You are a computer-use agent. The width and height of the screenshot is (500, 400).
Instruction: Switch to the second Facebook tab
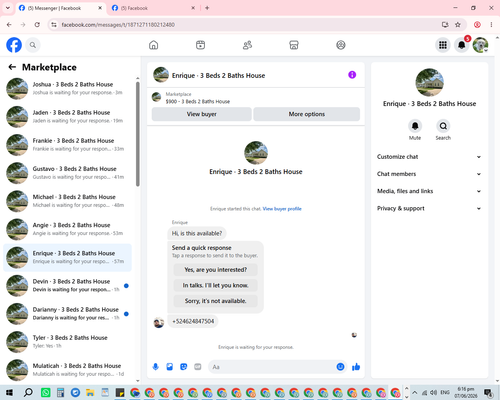coord(153,8)
